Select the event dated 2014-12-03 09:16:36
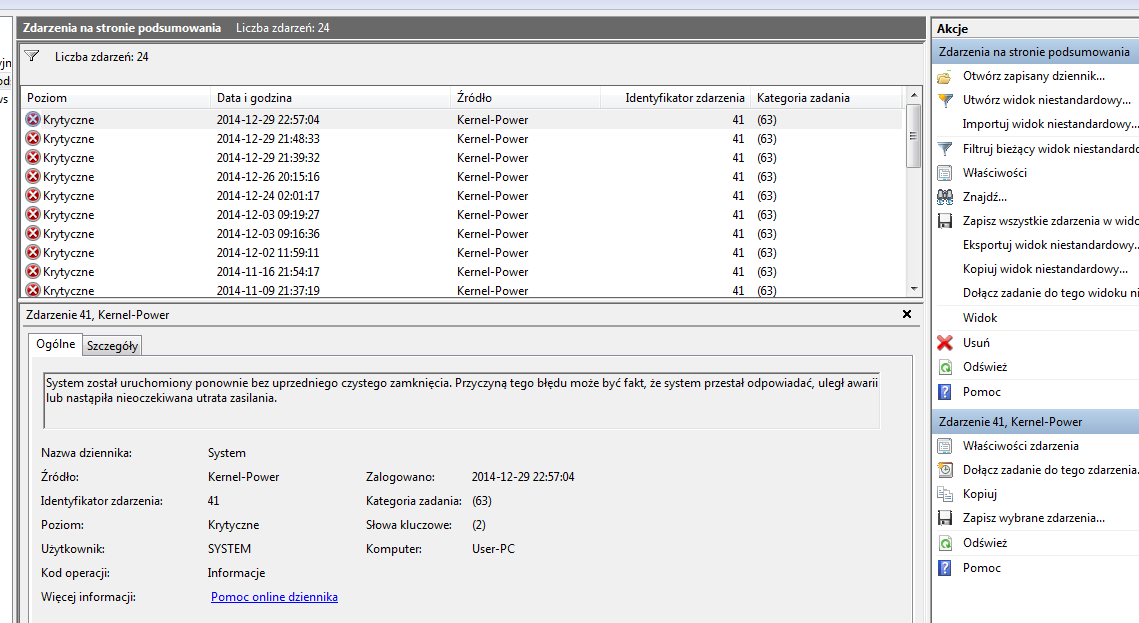This screenshot has height=623, width=1139. [x=463, y=234]
